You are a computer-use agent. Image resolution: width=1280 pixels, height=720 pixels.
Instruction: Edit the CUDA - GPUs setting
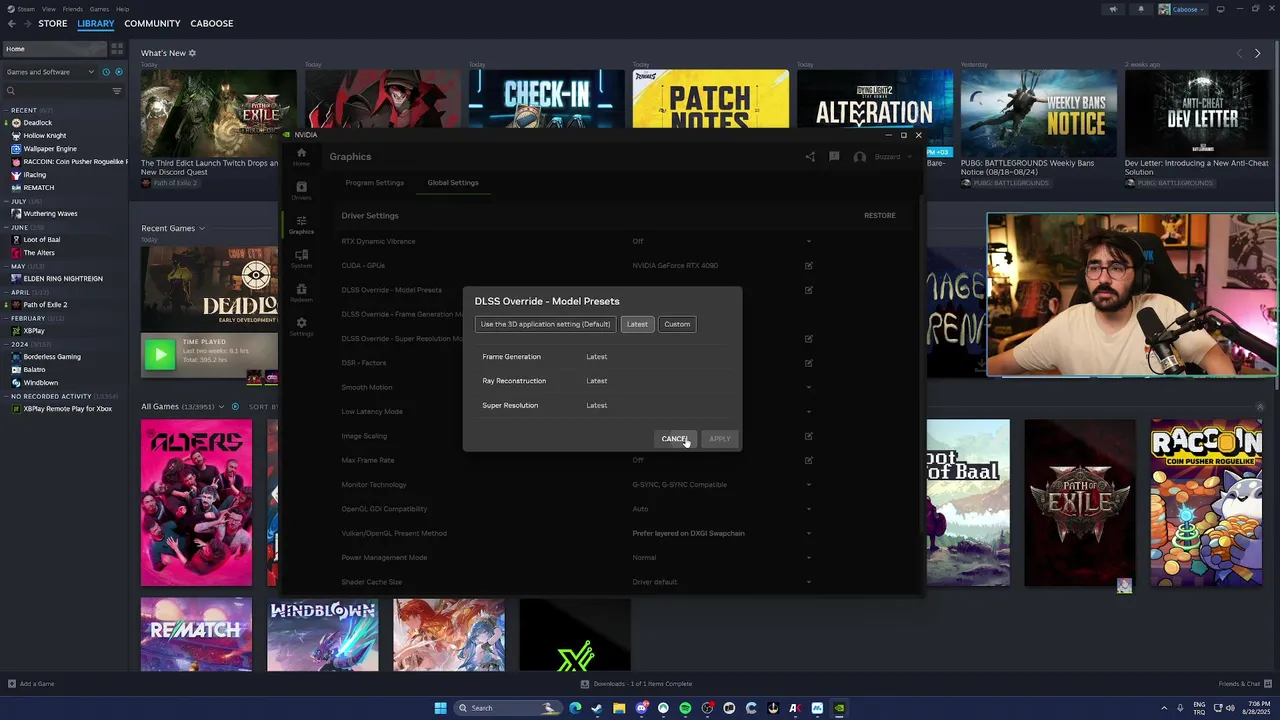point(808,266)
